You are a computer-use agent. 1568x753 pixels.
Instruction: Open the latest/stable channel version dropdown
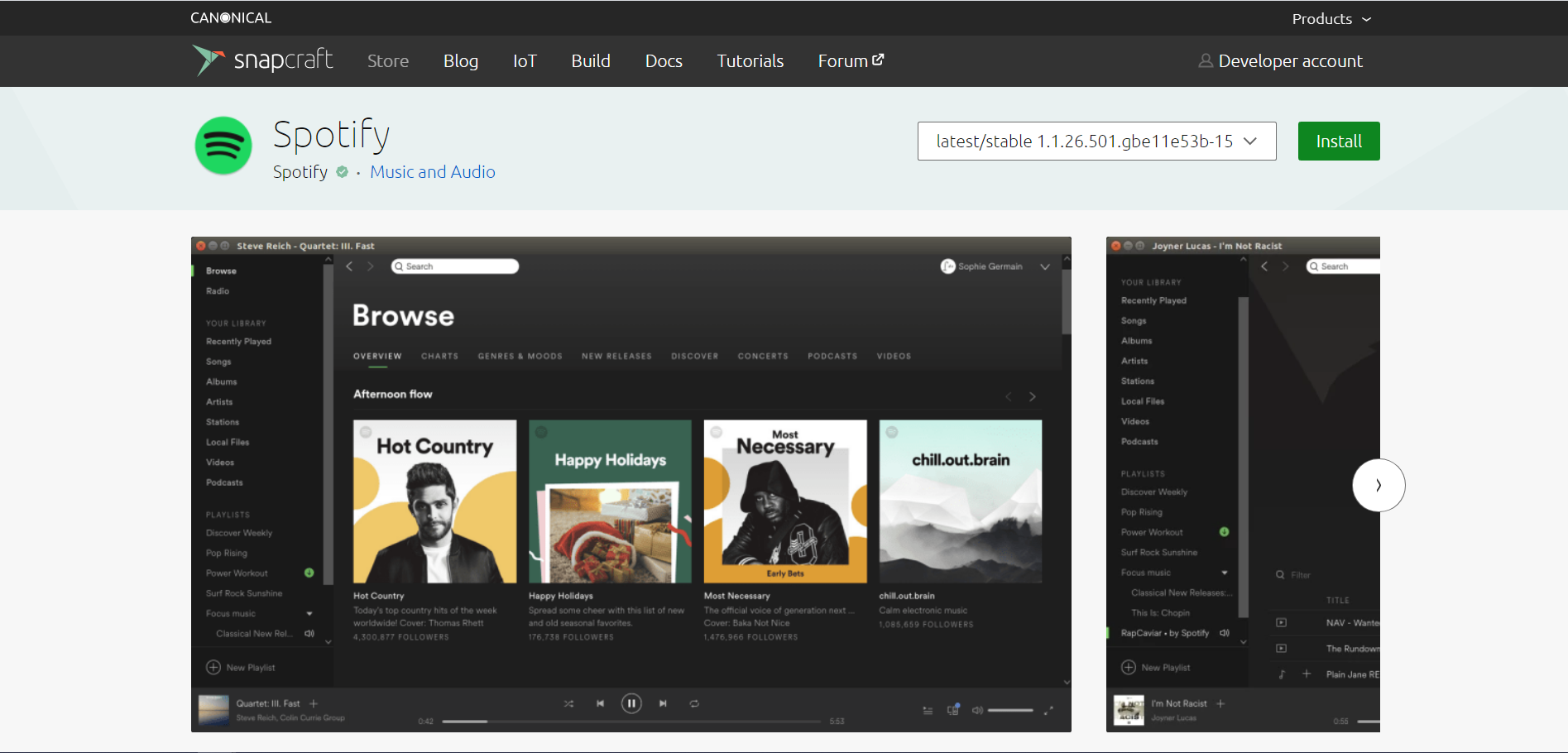(x=1096, y=141)
